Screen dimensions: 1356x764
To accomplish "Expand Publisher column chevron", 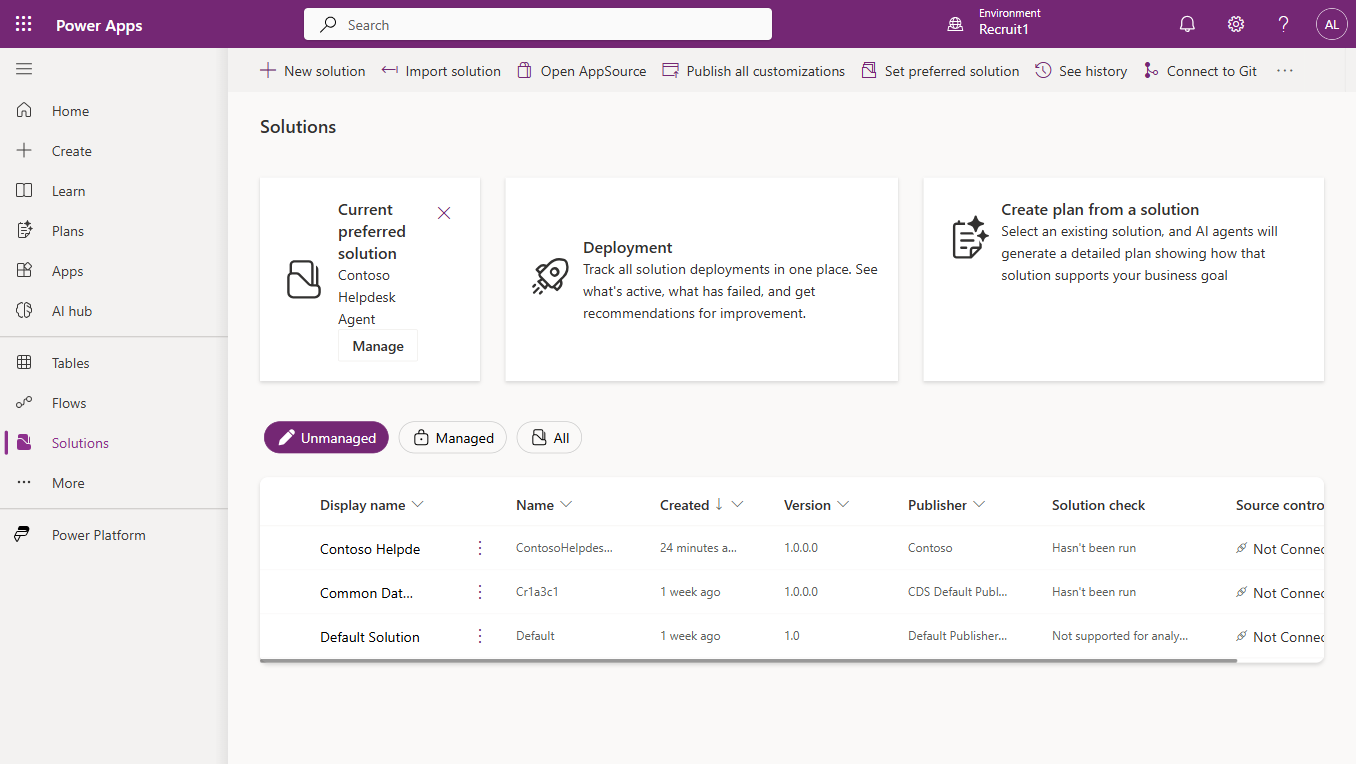I will pyautogui.click(x=979, y=505).
